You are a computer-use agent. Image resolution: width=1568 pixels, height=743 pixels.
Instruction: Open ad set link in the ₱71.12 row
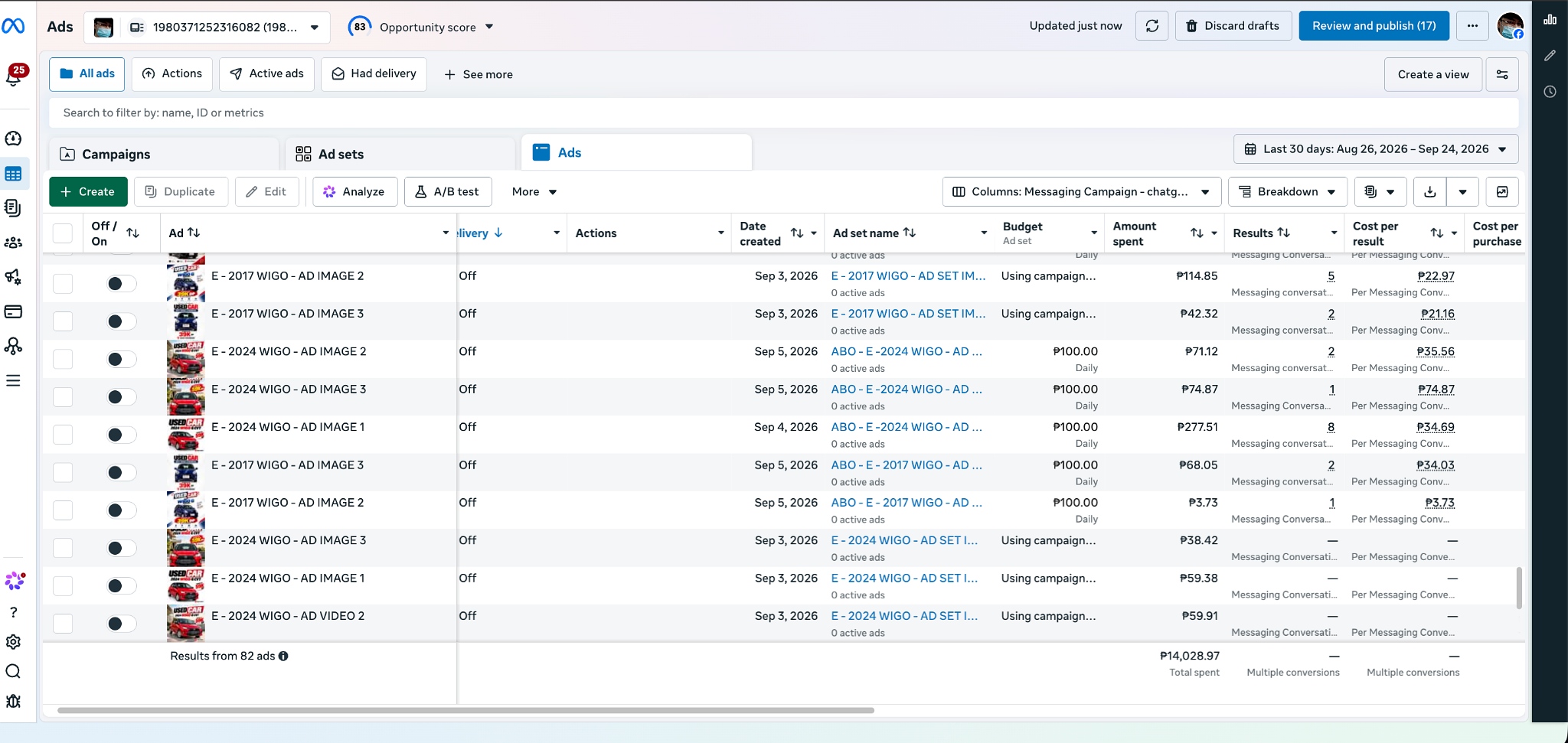click(906, 352)
